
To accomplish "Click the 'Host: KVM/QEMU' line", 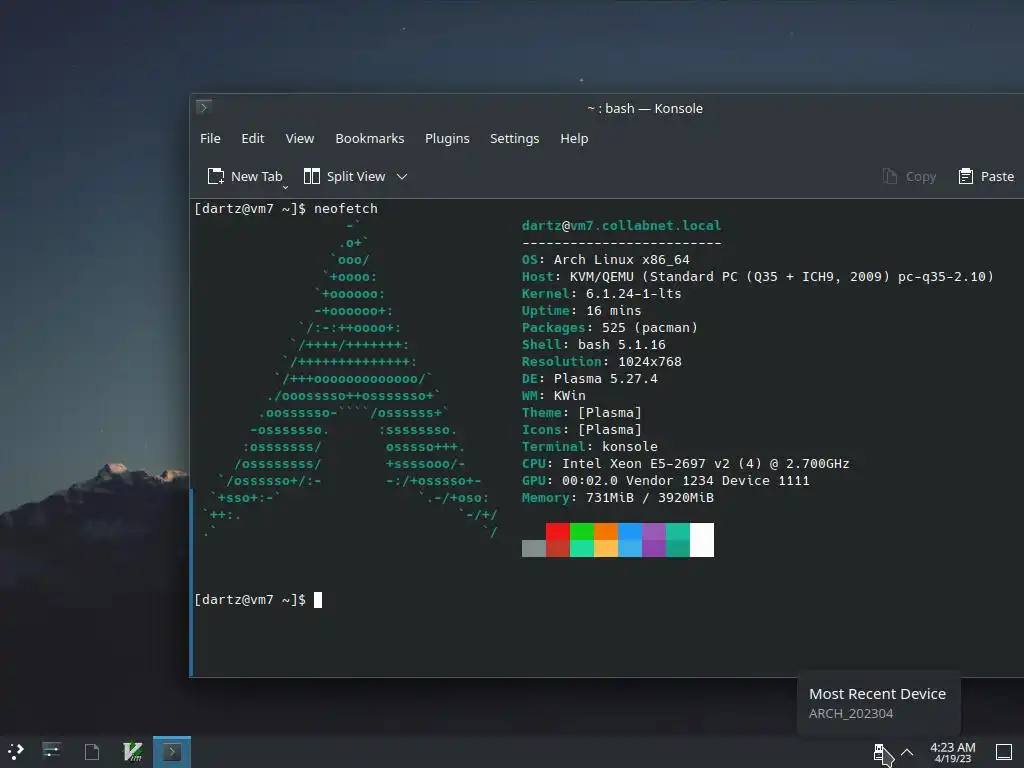I will point(758,276).
